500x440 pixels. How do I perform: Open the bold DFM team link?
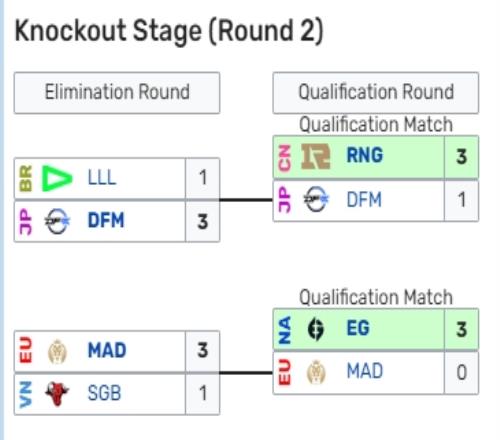[x=106, y=220]
